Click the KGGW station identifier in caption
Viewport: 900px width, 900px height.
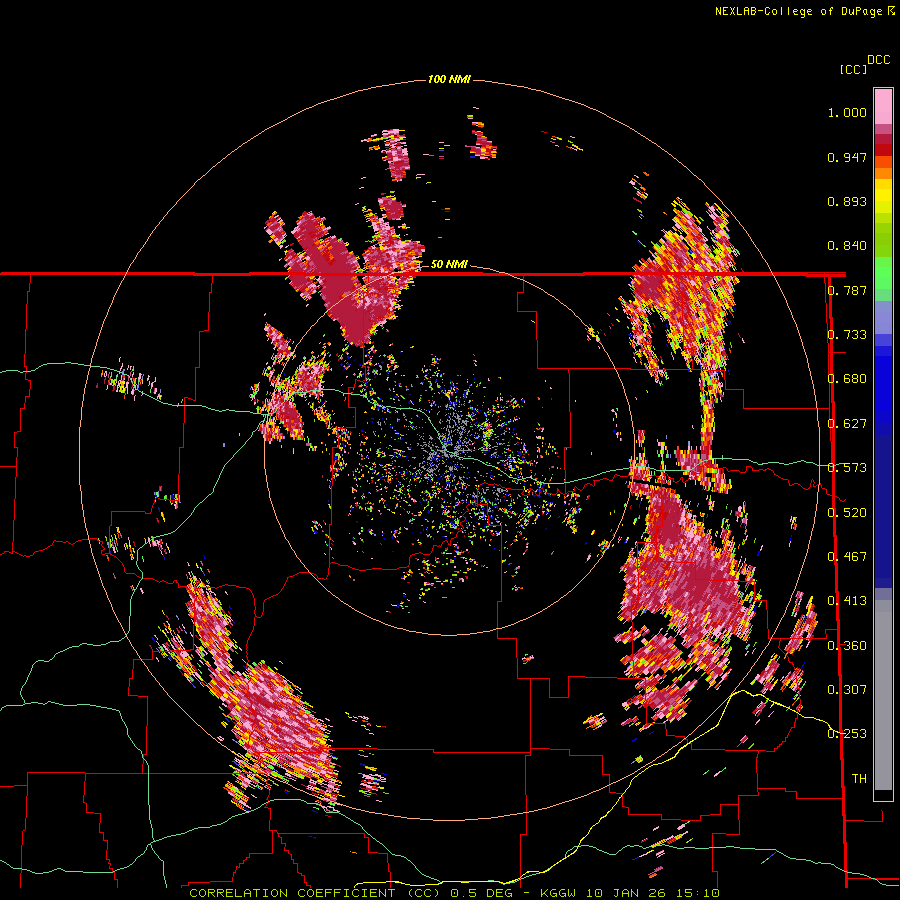(556, 893)
